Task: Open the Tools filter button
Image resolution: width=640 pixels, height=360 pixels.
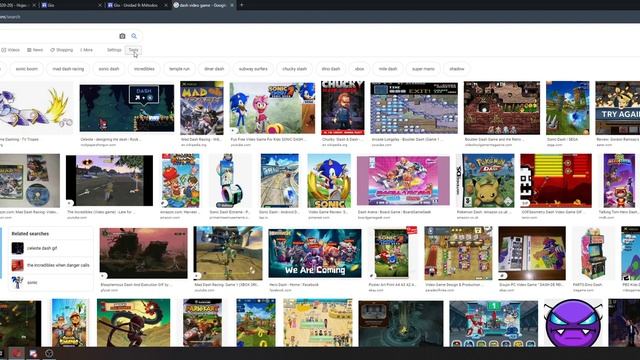Action: pyautogui.click(x=133, y=50)
